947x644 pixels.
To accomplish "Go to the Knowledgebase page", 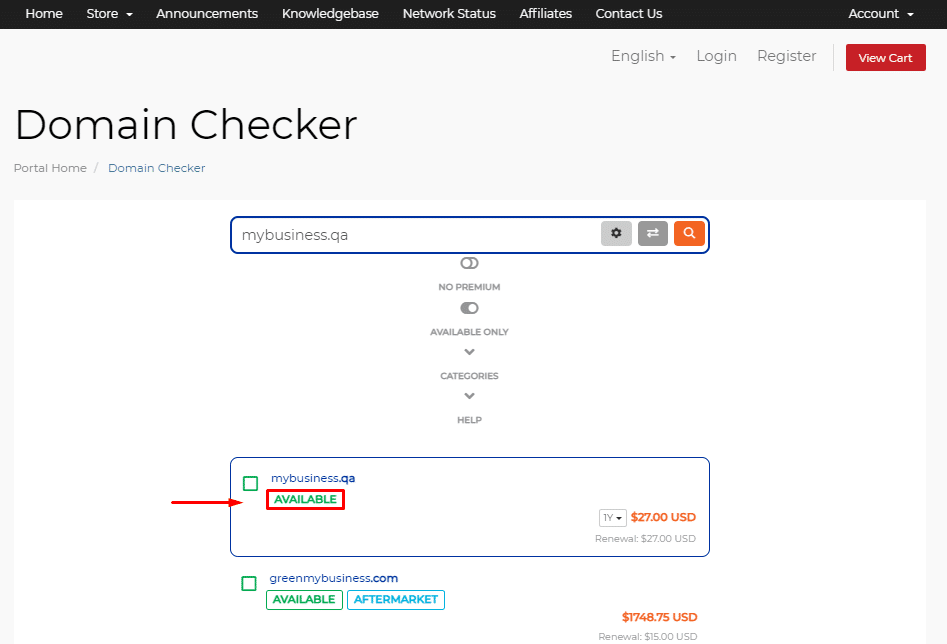I will [330, 14].
